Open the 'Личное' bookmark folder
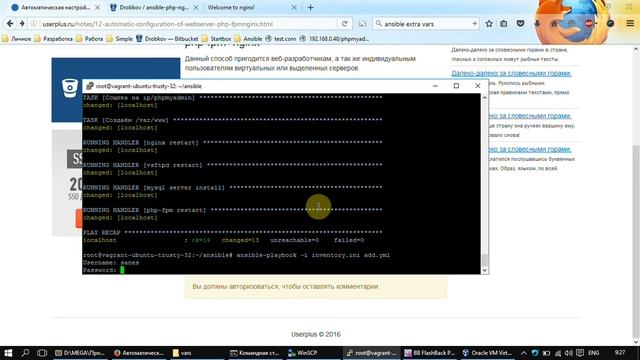The height and width of the screenshot is (360, 640). (17, 39)
